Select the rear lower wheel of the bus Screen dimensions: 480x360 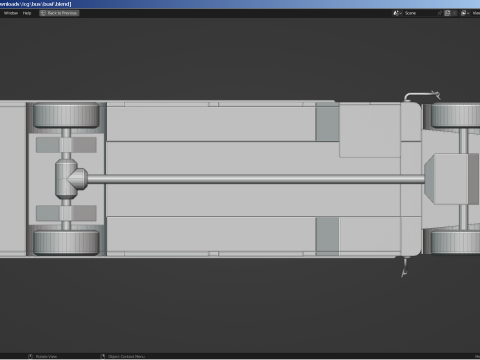[x=66, y=243]
